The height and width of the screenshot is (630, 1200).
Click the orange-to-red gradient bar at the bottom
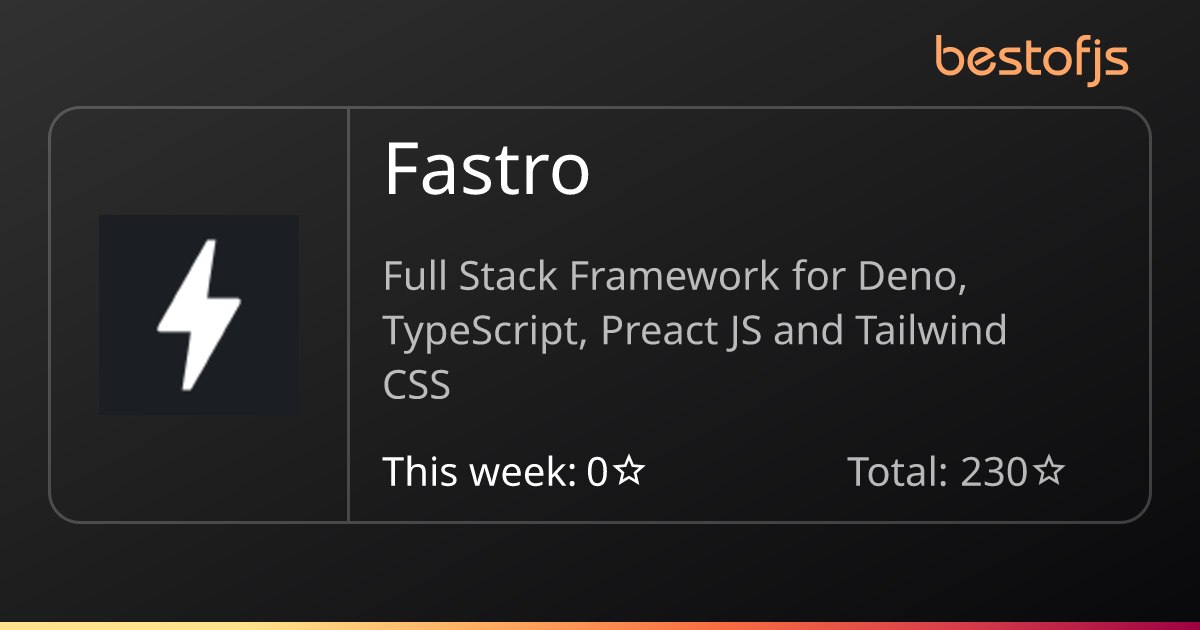(600, 626)
